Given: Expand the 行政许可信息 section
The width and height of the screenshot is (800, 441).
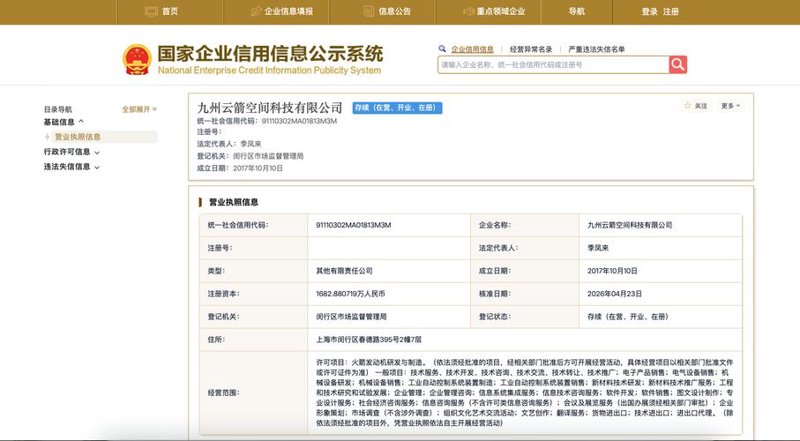Looking at the screenshot, I should [71, 152].
